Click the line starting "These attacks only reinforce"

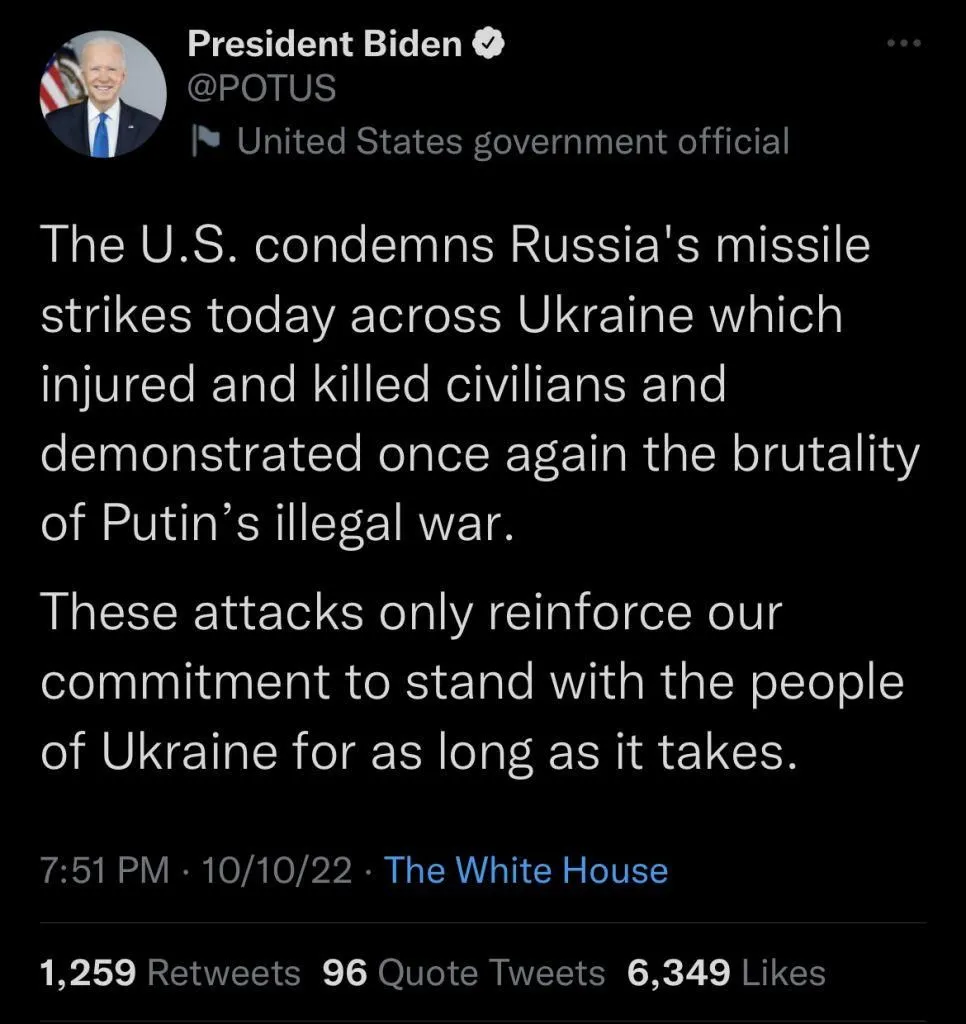pos(410,612)
